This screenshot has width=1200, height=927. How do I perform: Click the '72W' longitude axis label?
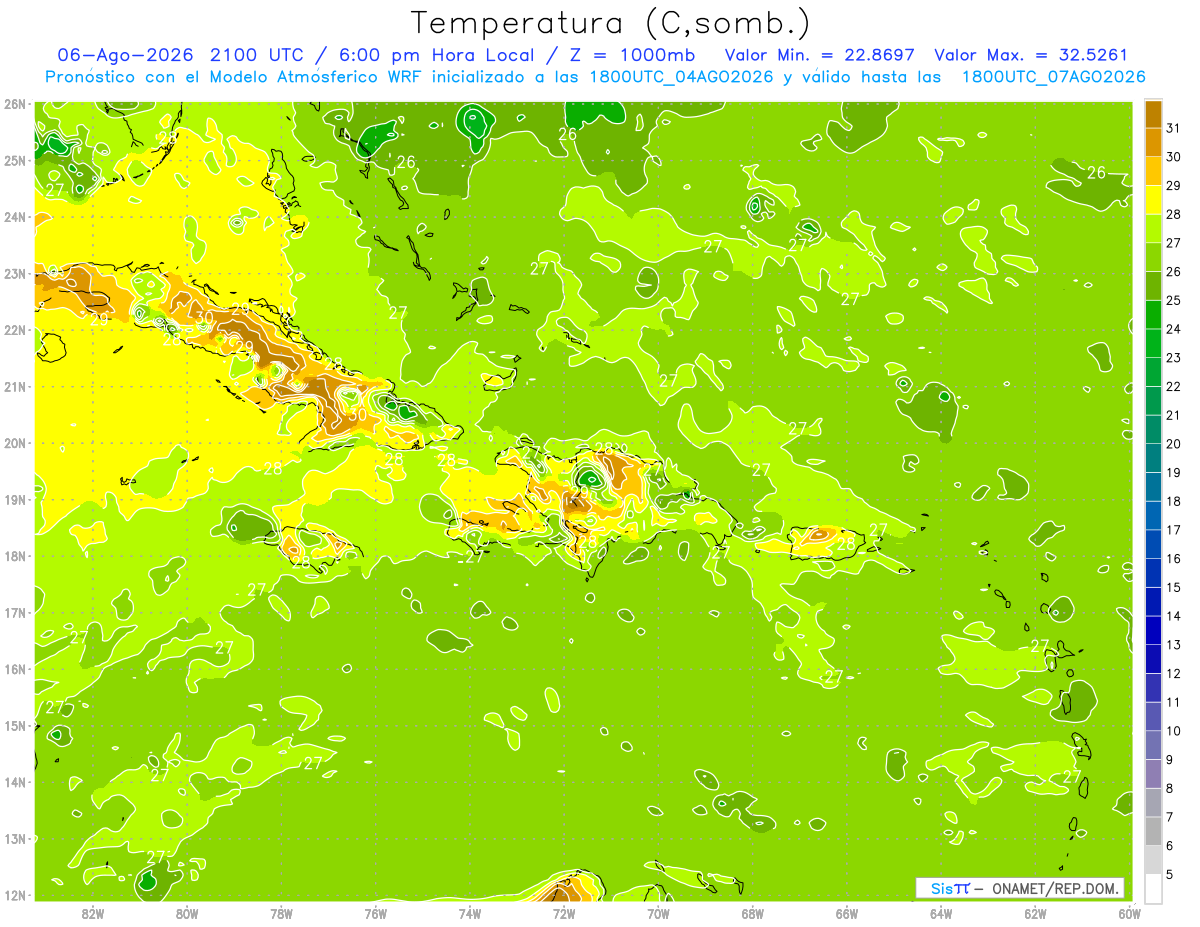(563, 913)
